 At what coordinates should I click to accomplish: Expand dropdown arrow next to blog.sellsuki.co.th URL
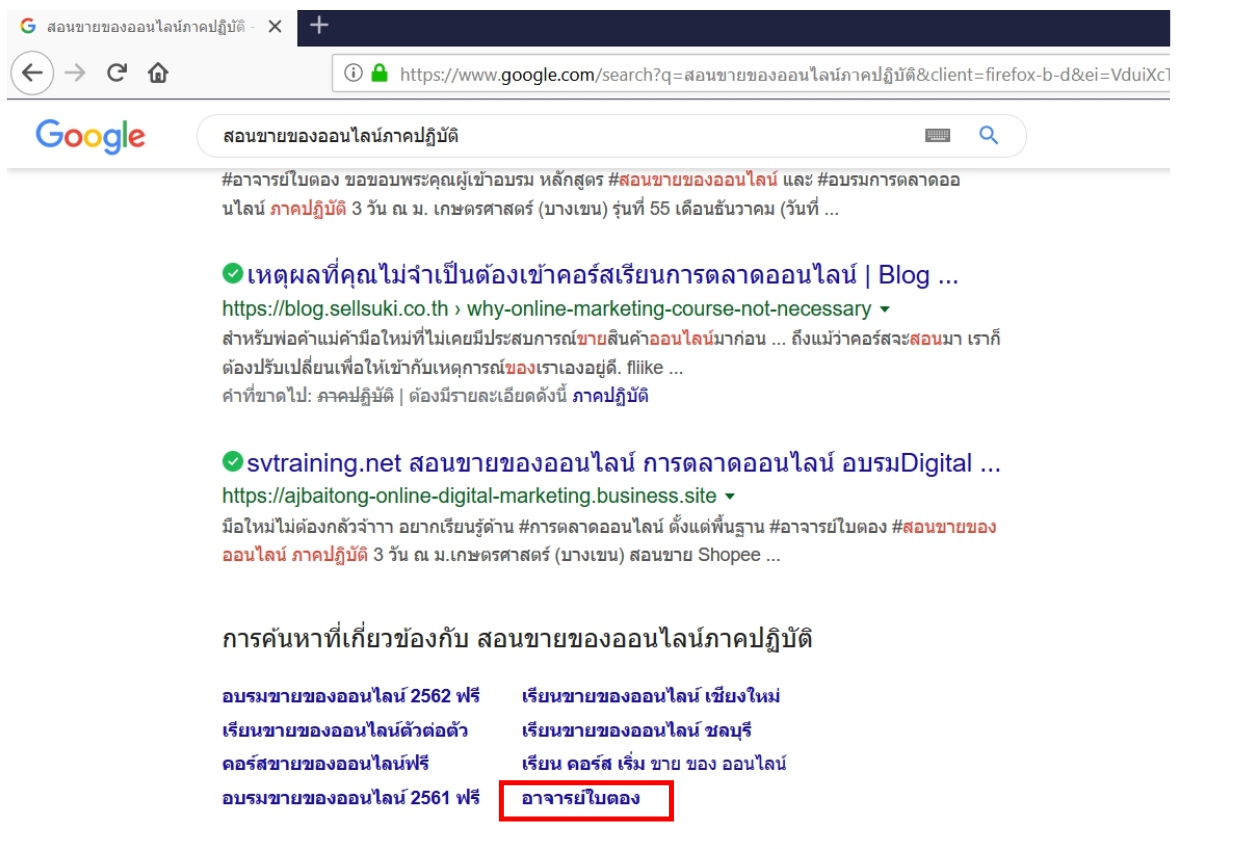coord(884,308)
